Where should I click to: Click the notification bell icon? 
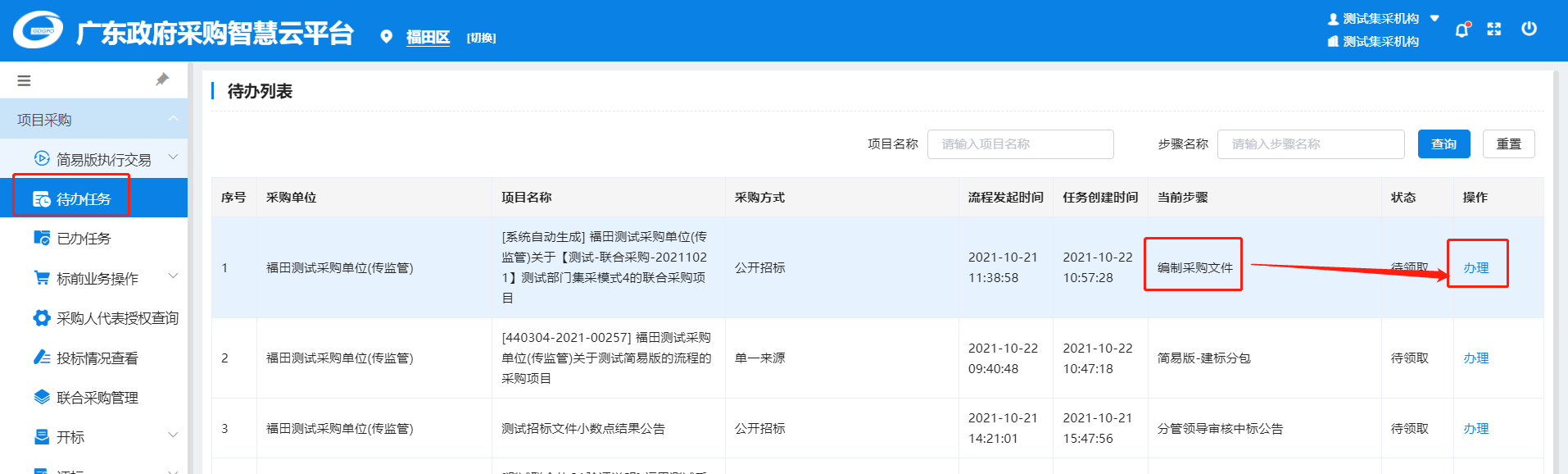(x=1462, y=30)
